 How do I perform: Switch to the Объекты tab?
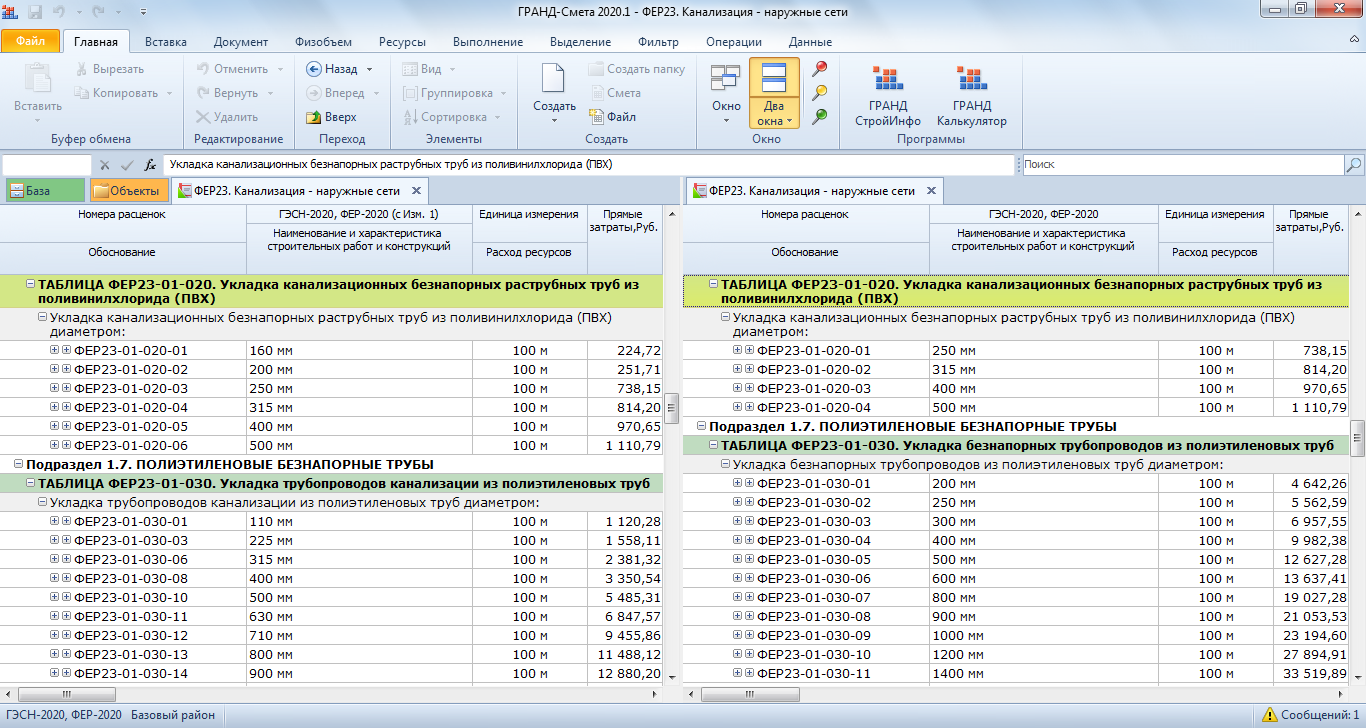[x=126, y=191]
